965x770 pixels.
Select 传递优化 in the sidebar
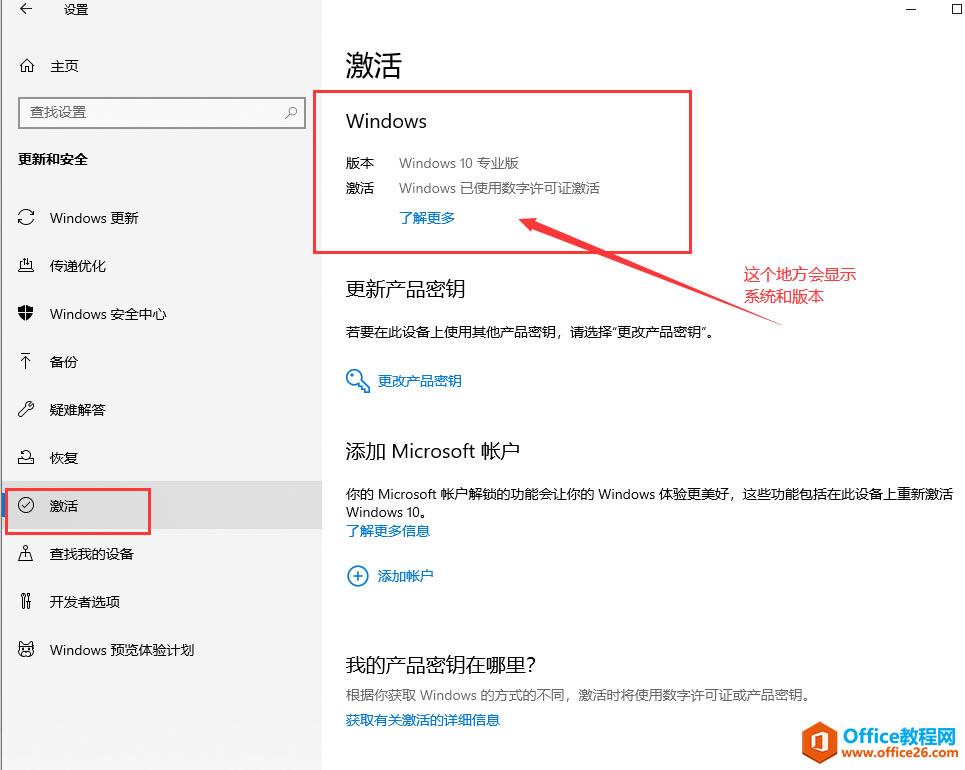pyautogui.click(x=78, y=266)
